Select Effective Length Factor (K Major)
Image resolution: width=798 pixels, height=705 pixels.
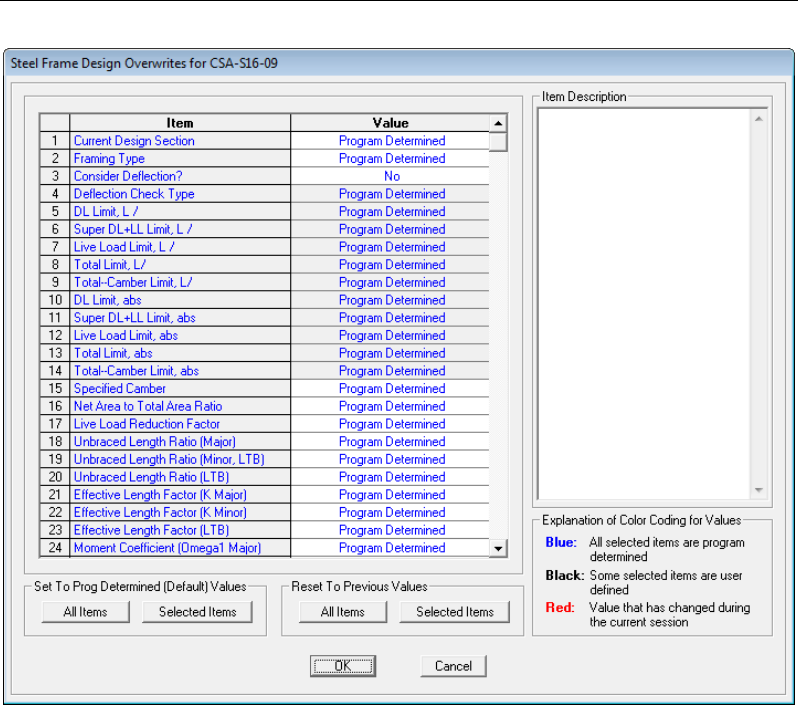point(180,495)
